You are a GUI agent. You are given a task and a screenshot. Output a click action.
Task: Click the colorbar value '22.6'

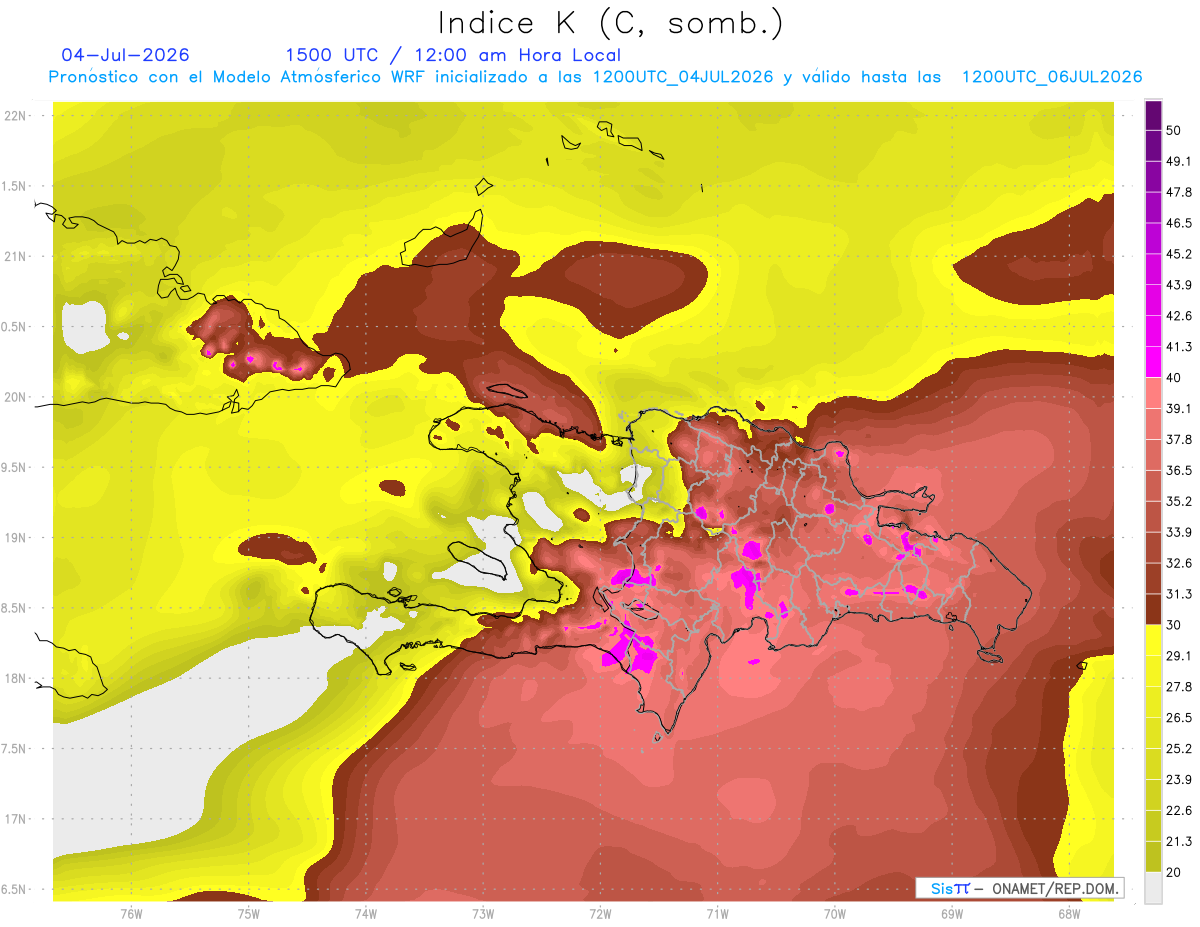[1179, 811]
